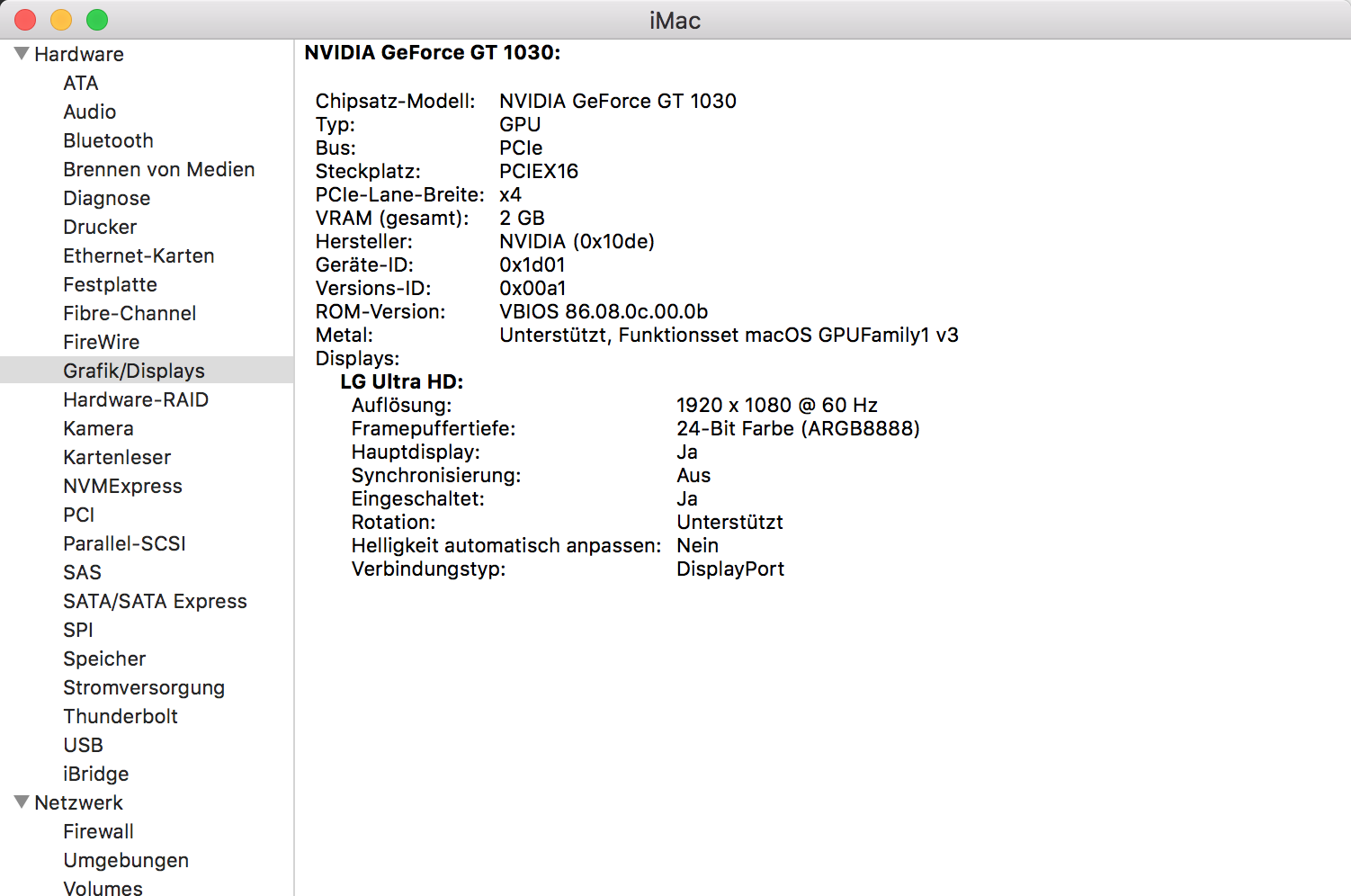Open Brennen von Medien entry
This screenshot has width=1351, height=896.
pyautogui.click(x=159, y=169)
